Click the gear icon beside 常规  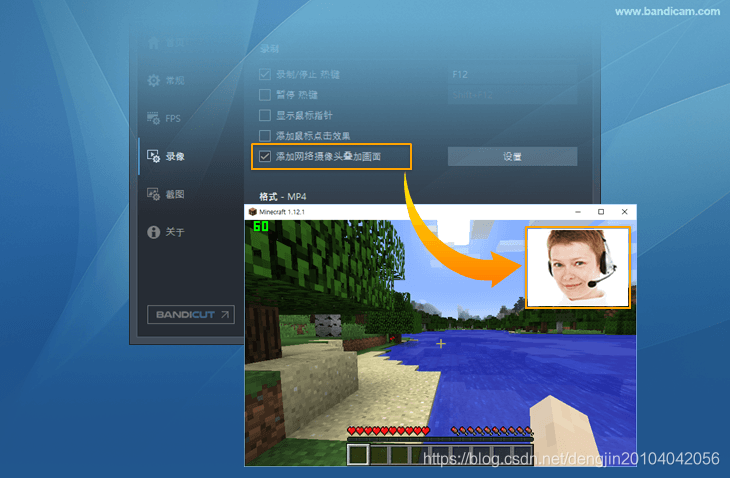coord(154,81)
